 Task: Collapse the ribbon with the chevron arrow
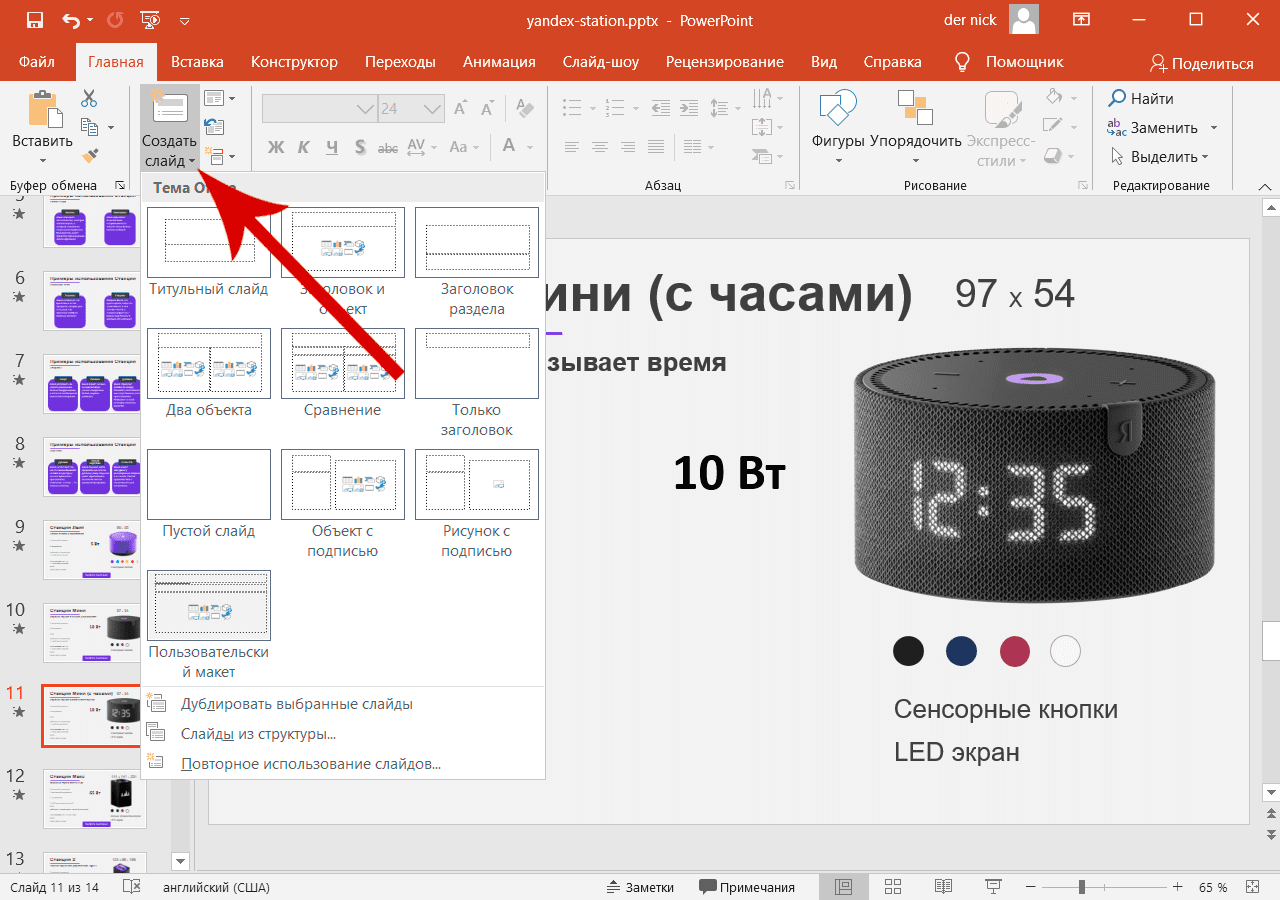[1265, 186]
